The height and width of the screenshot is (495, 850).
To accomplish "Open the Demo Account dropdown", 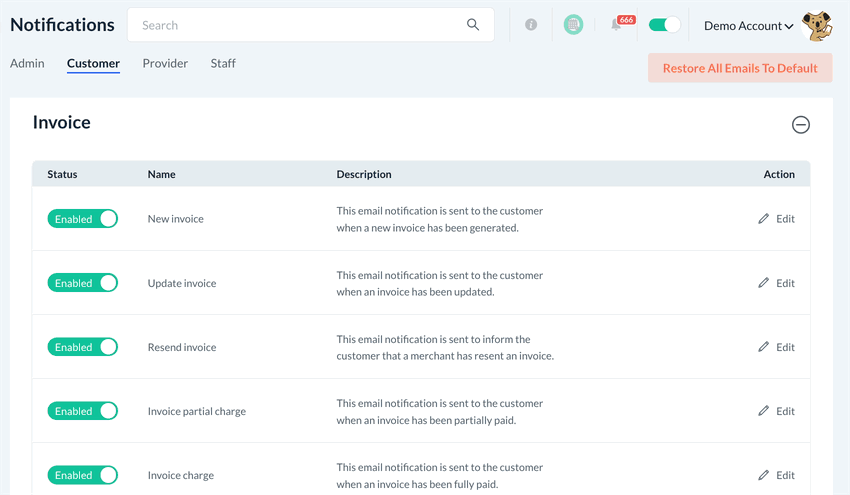I will [748, 26].
